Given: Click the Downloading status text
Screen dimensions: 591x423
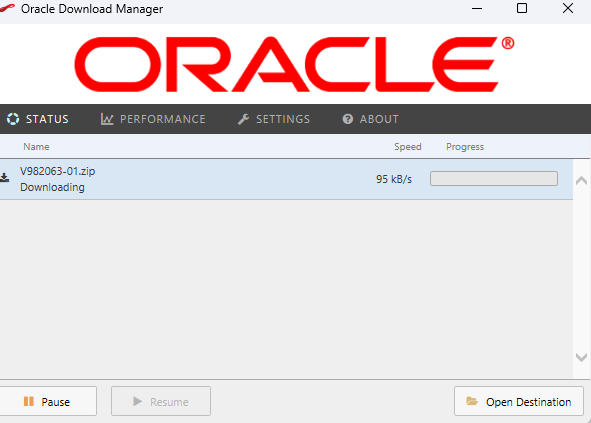Looking at the screenshot, I should [x=52, y=187].
